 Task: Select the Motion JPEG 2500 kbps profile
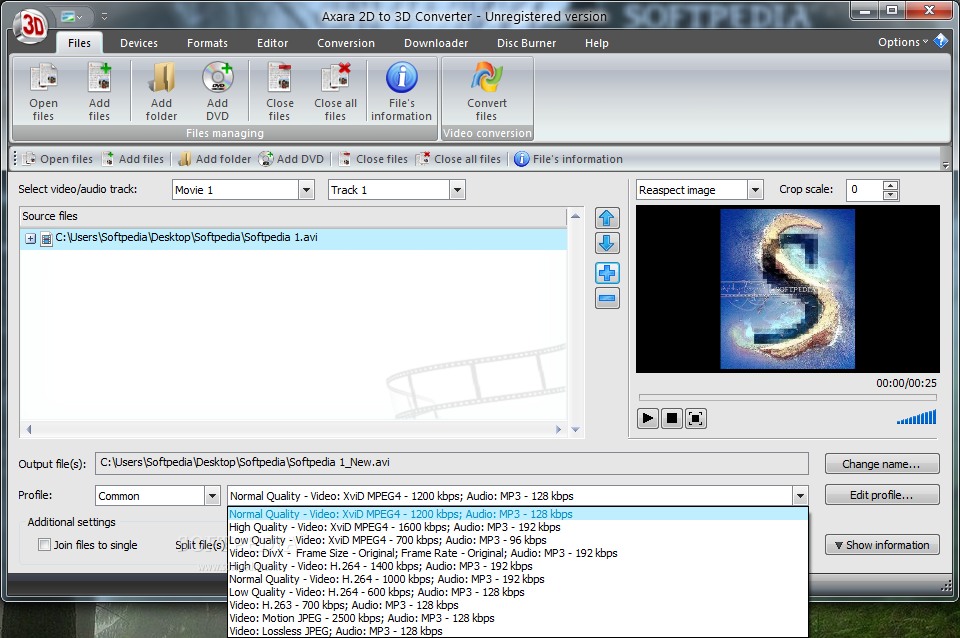[x=517, y=618]
